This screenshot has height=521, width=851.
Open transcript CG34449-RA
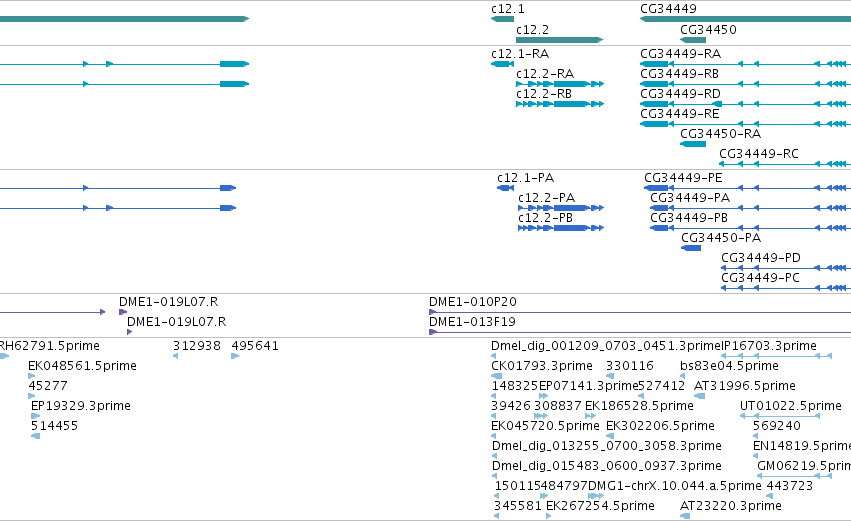(745, 64)
